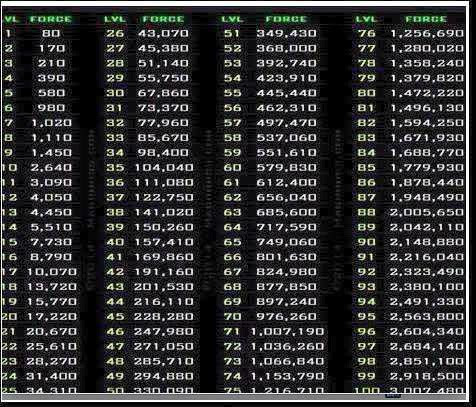Select force value 228,280 for level 45

164,317
